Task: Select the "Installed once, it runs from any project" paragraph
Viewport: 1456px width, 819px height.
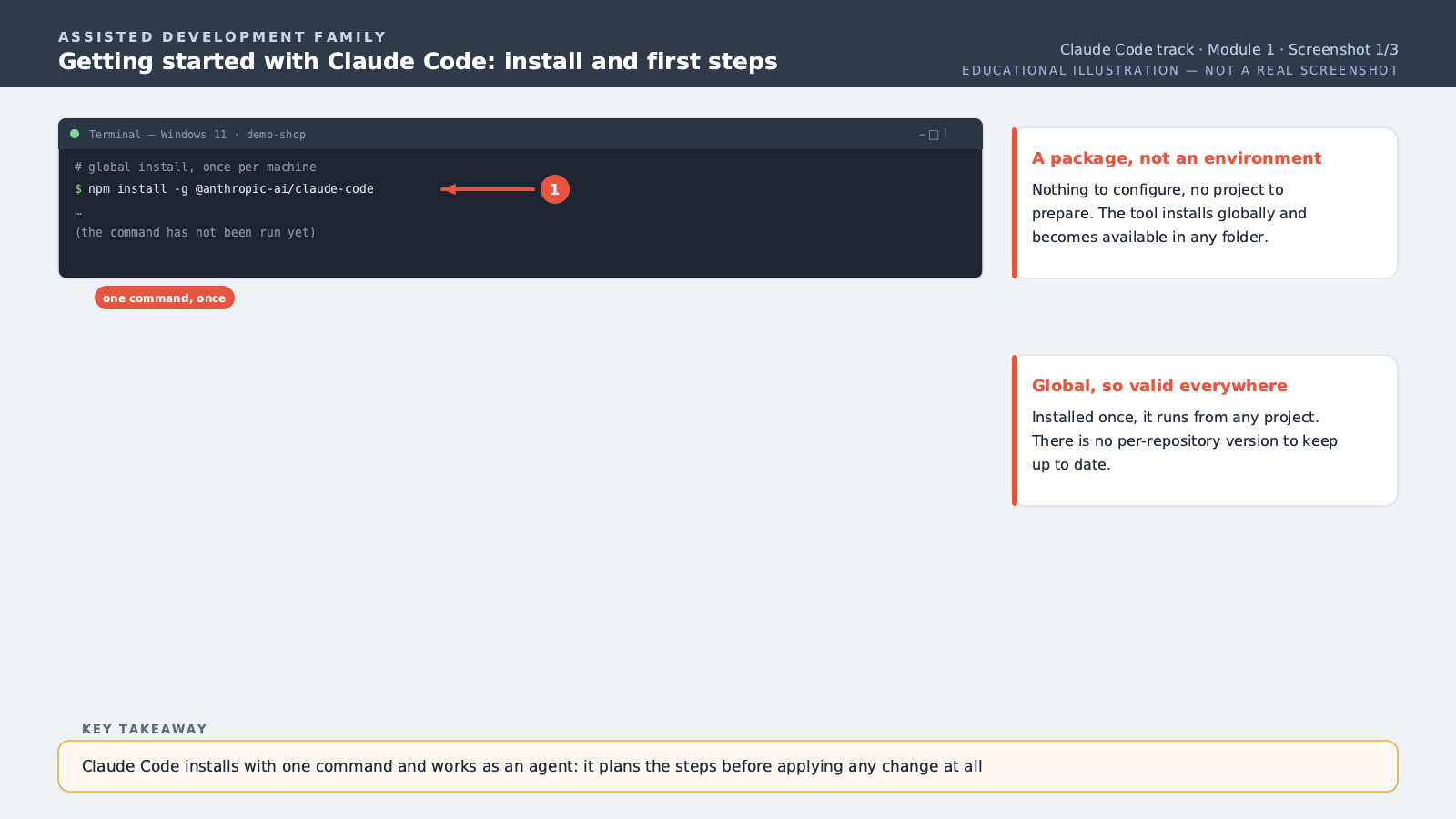Action: (x=1185, y=440)
